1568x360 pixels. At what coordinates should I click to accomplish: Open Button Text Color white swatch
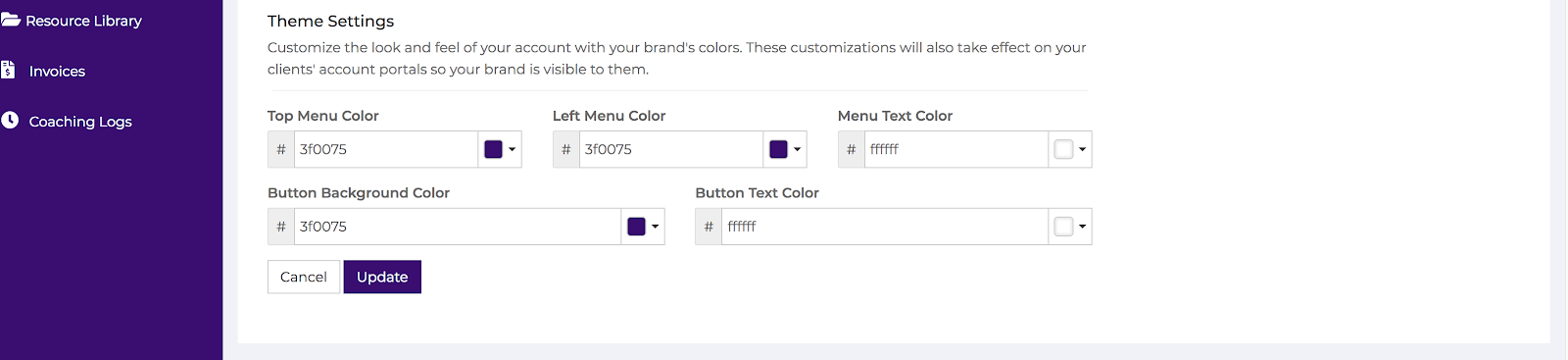[1063, 227]
